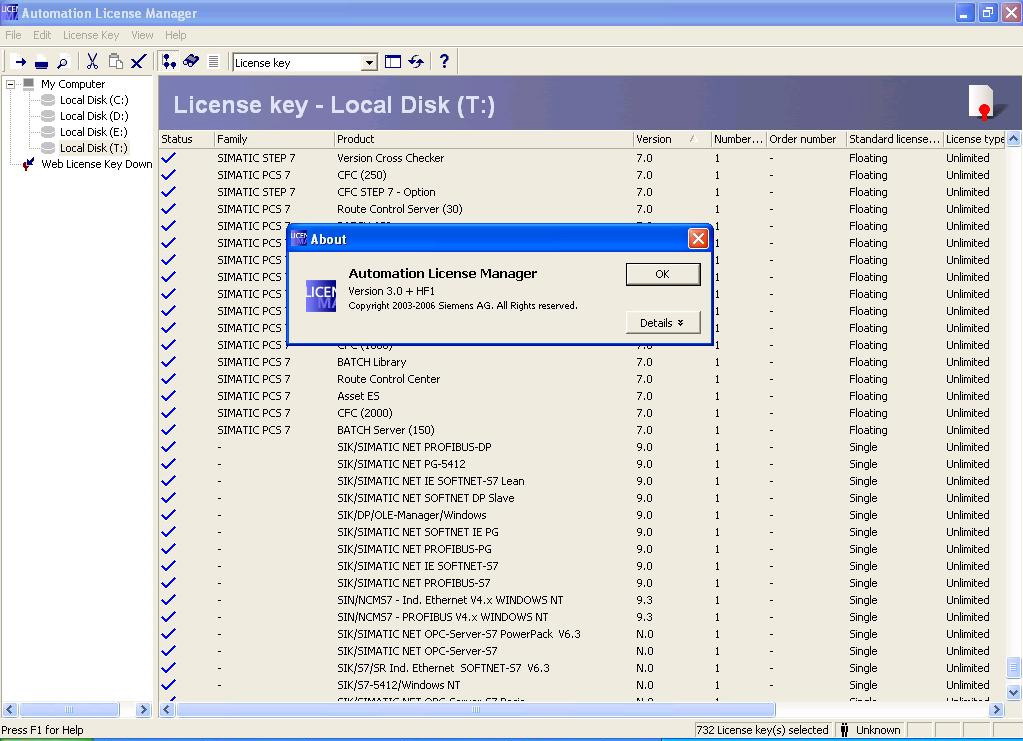1023x741 pixels.
Task: Sort by the License type column header
Action: [975, 139]
